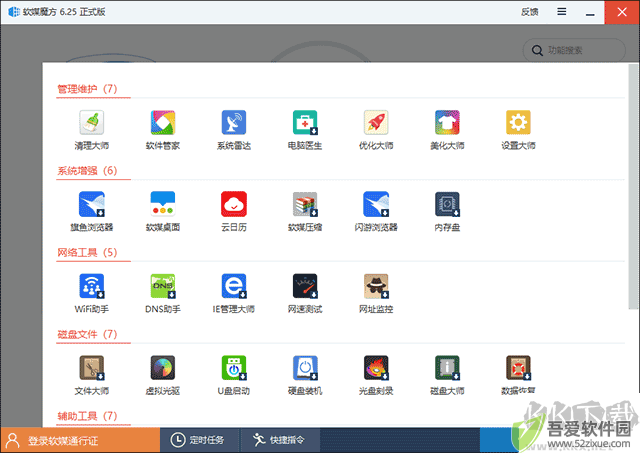Launch 旗鱼浏览器 browser icon
The width and height of the screenshot is (640, 453).
click(x=91, y=204)
